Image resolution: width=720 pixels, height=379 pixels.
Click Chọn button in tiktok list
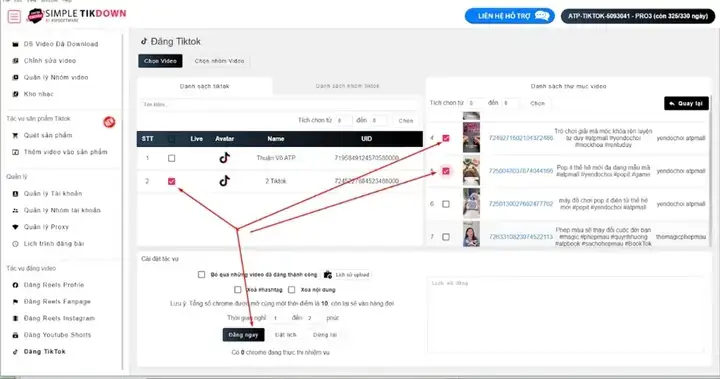point(405,120)
